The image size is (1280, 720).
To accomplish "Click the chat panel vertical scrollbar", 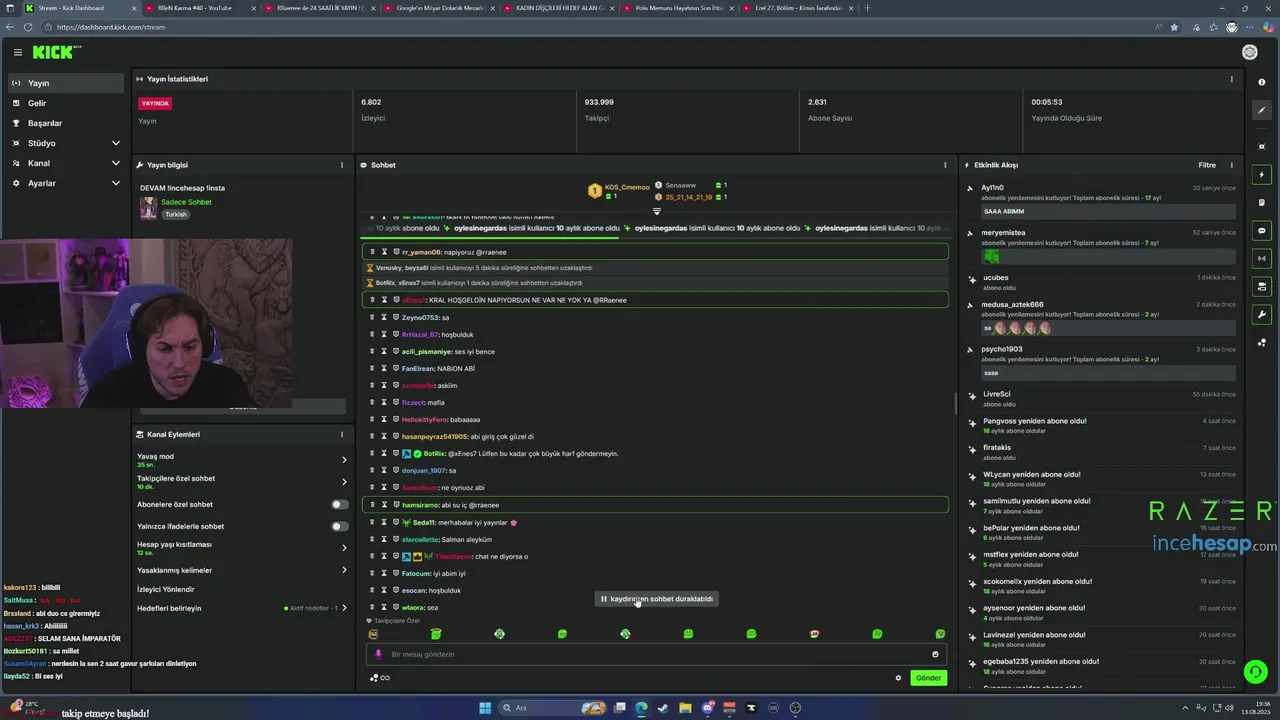I will 955,403.
